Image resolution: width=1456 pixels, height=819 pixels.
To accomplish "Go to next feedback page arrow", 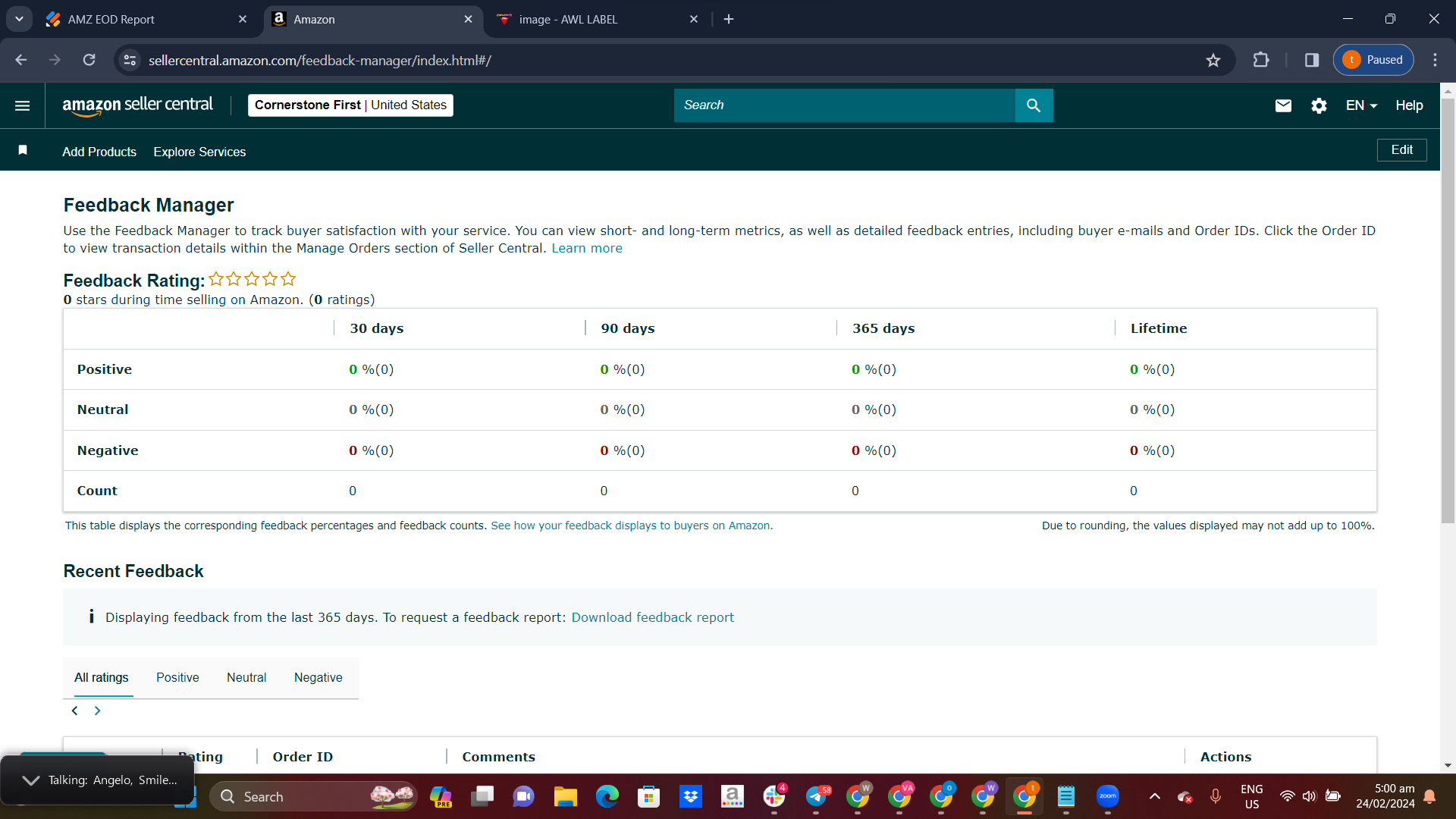I will point(97,711).
